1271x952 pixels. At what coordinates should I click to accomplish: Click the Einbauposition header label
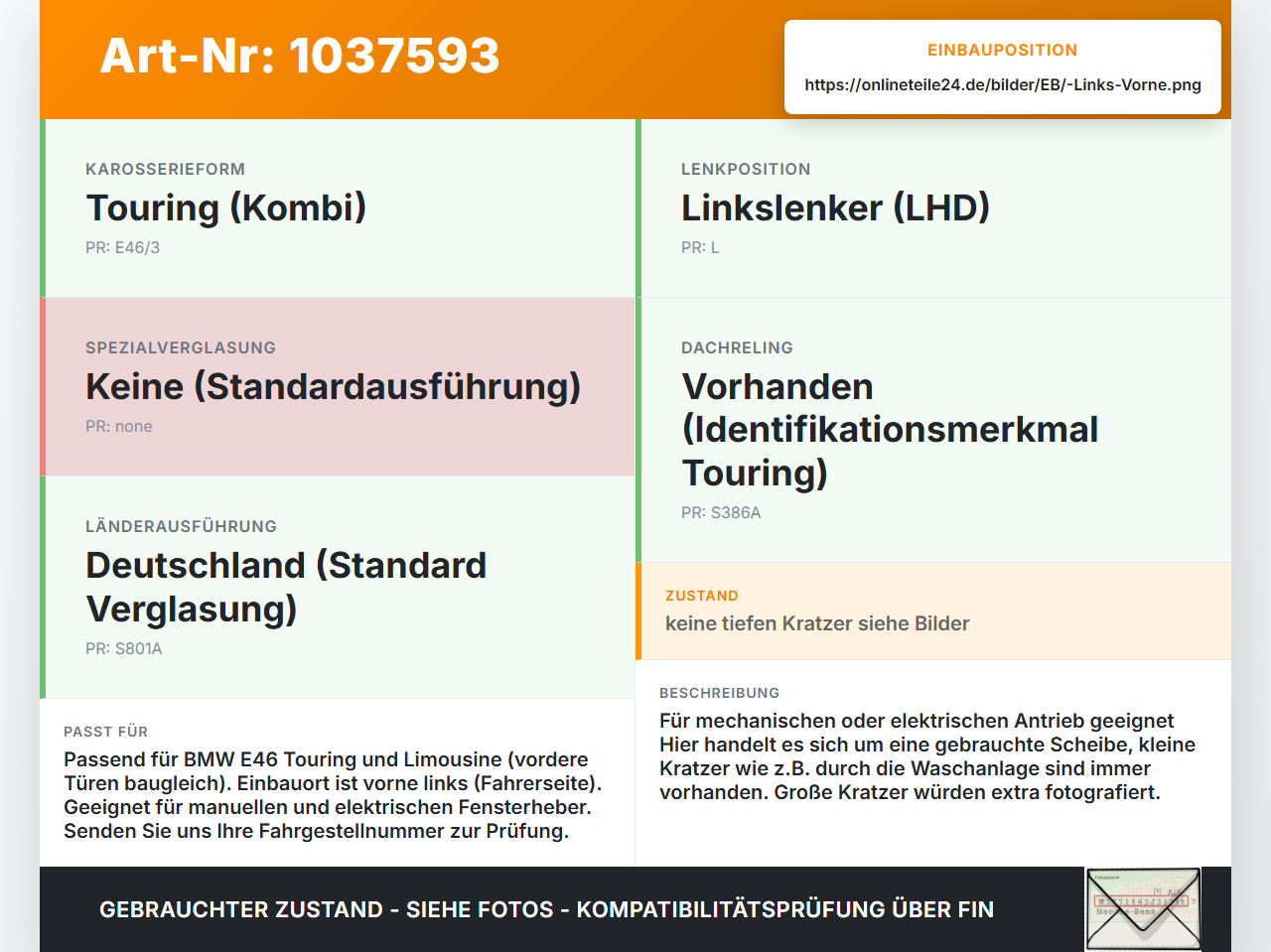(1003, 50)
